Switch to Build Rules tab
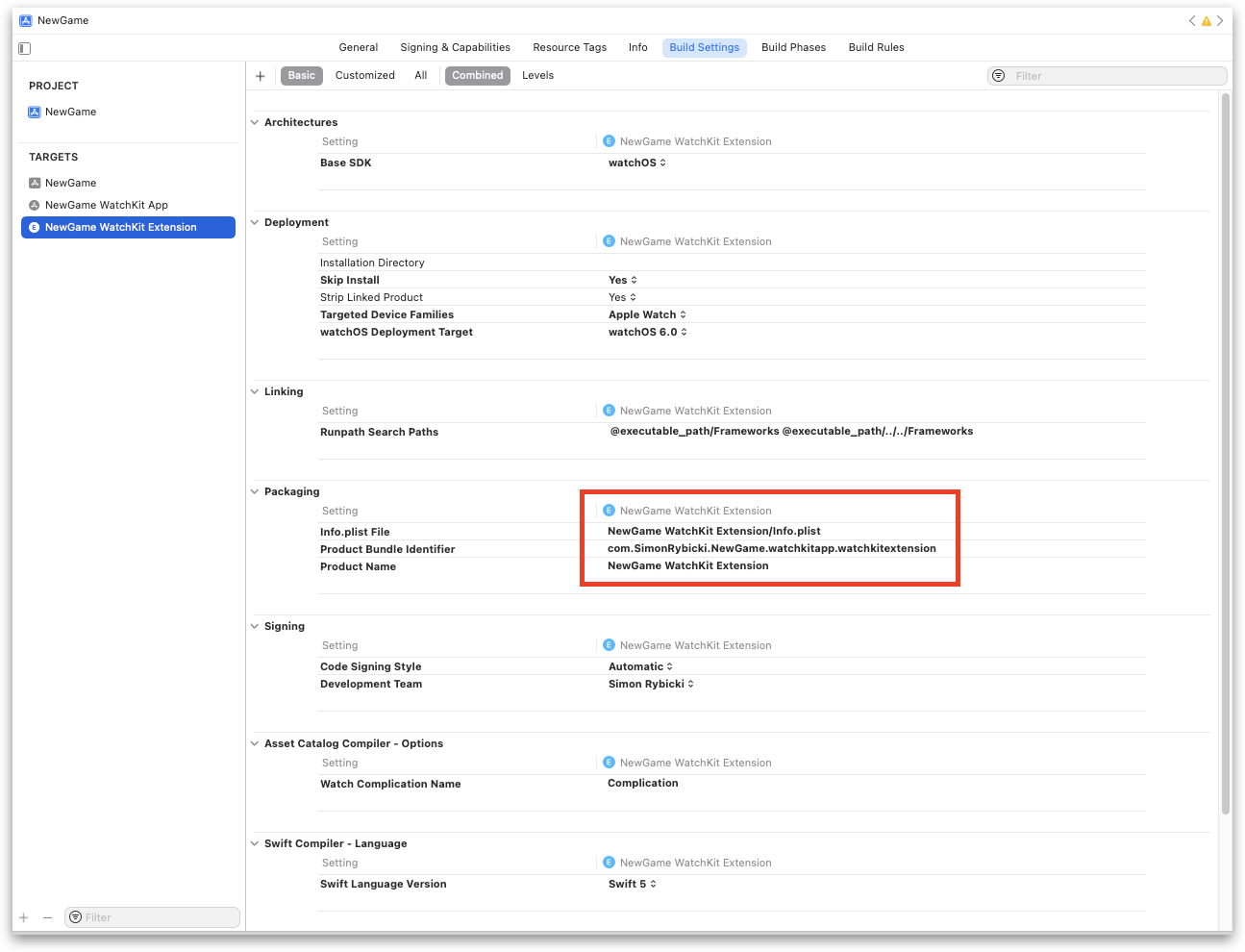1245x952 pixels. pos(877,47)
